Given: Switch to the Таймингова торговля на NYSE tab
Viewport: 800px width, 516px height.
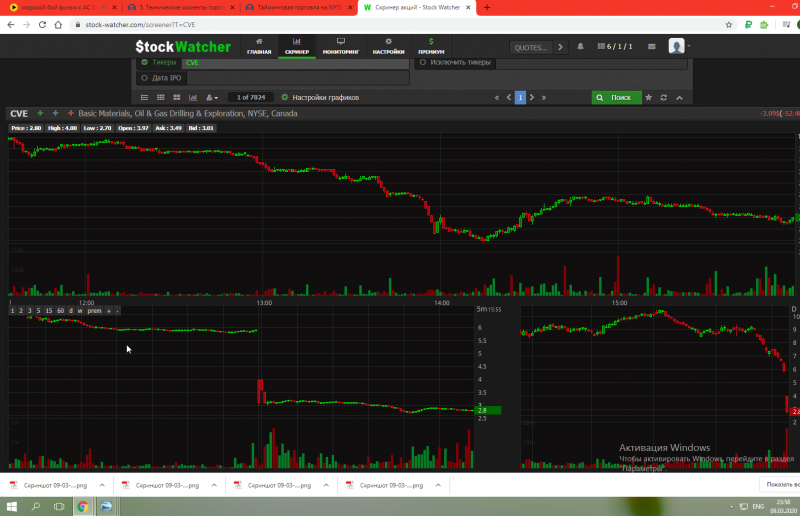Looking at the screenshot, I should tap(299, 8).
